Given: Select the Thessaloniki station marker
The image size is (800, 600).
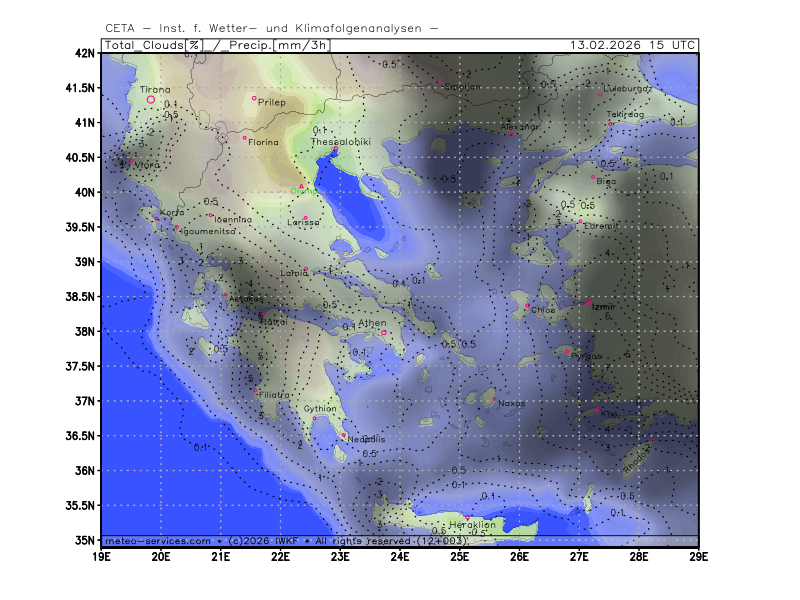Looking at the screenshot, I should click(x=335, y=150).
